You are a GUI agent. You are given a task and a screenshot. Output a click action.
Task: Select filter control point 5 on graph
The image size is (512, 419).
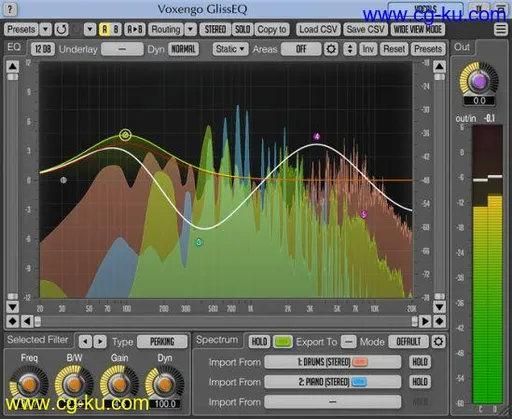pos(364,214)
